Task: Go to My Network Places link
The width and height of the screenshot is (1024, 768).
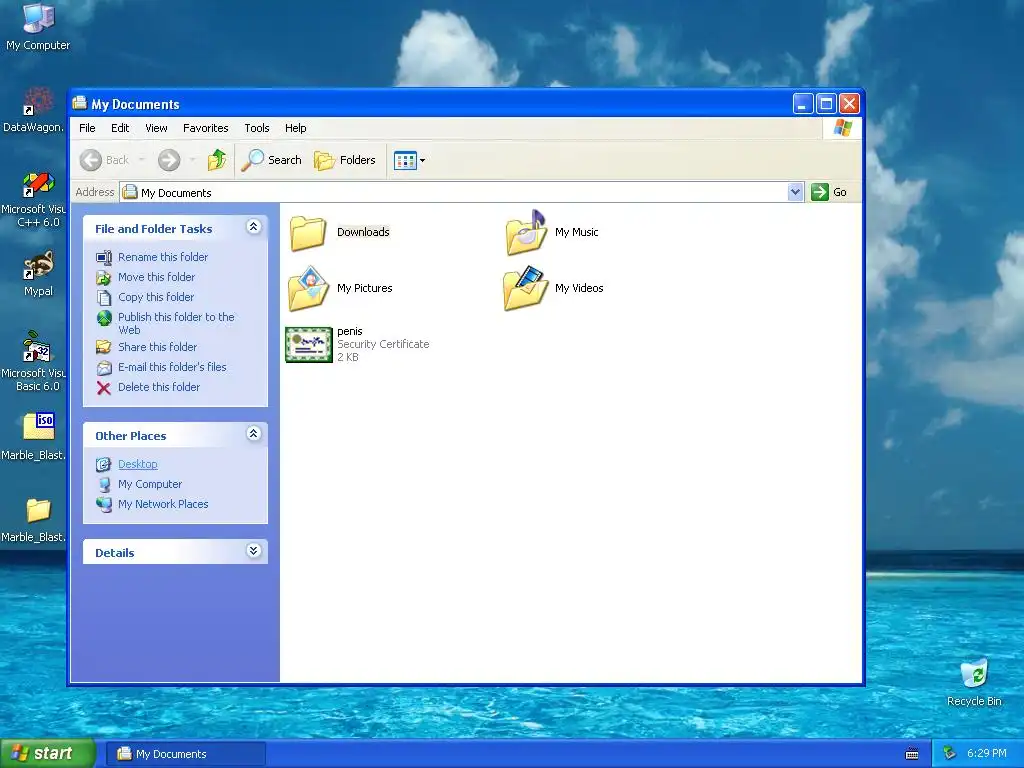Action: click(x=163, y=504)
